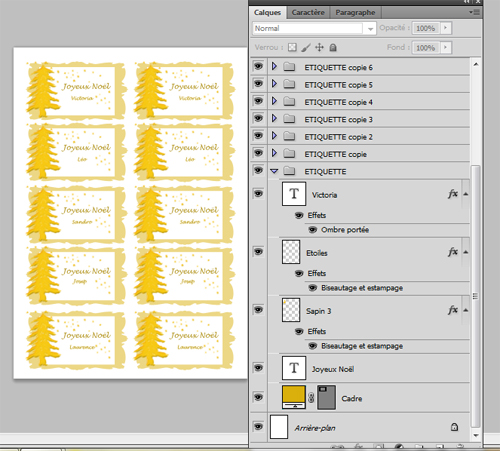500x451 pixels.
Task: Toggle Effets visibility under Sapin 3
Action: coord(299,331)
